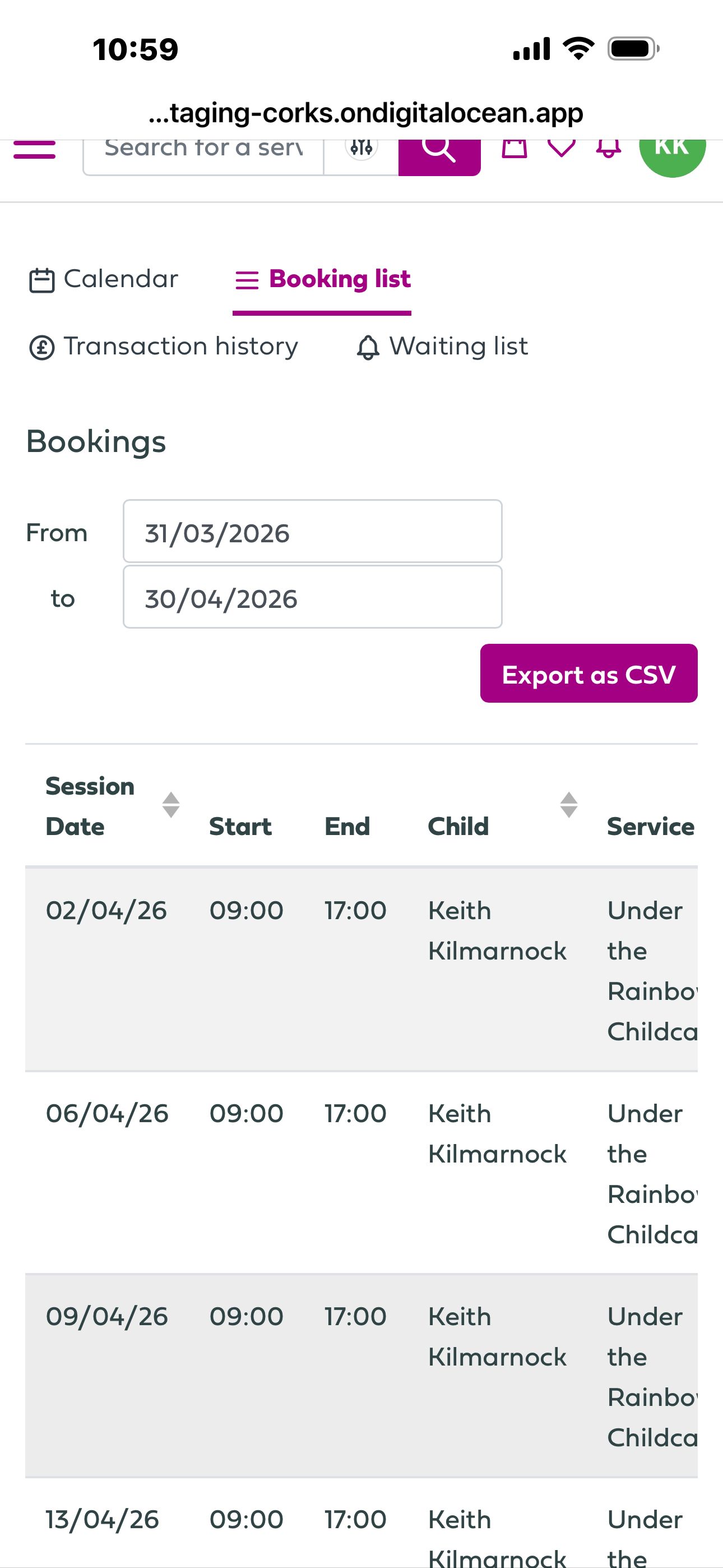Click the Export as CSV button

click(588, 674)
